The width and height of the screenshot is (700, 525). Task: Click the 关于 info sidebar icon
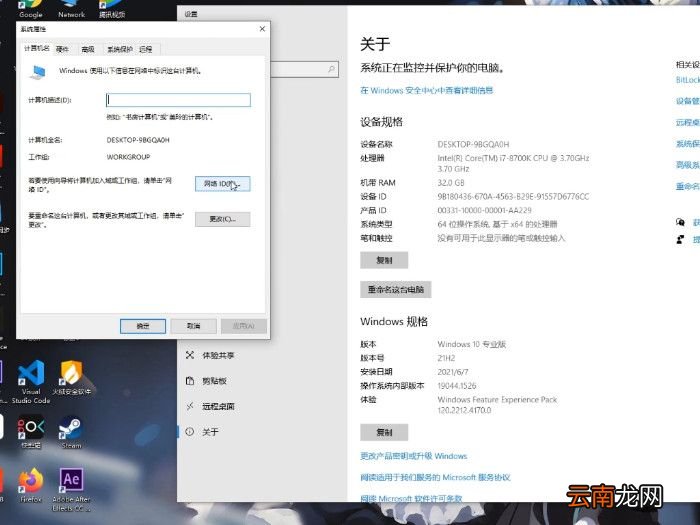(x=190, y=431)
